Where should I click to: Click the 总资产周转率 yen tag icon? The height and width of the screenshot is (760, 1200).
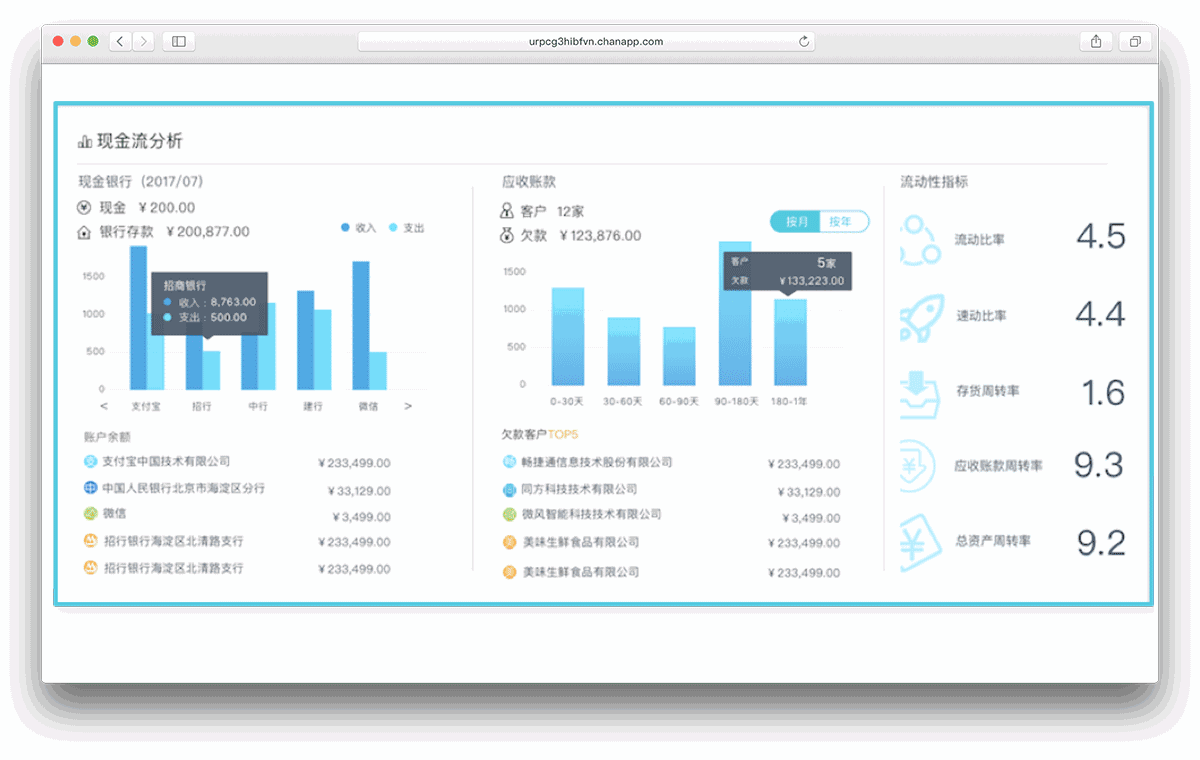(920, 542)
